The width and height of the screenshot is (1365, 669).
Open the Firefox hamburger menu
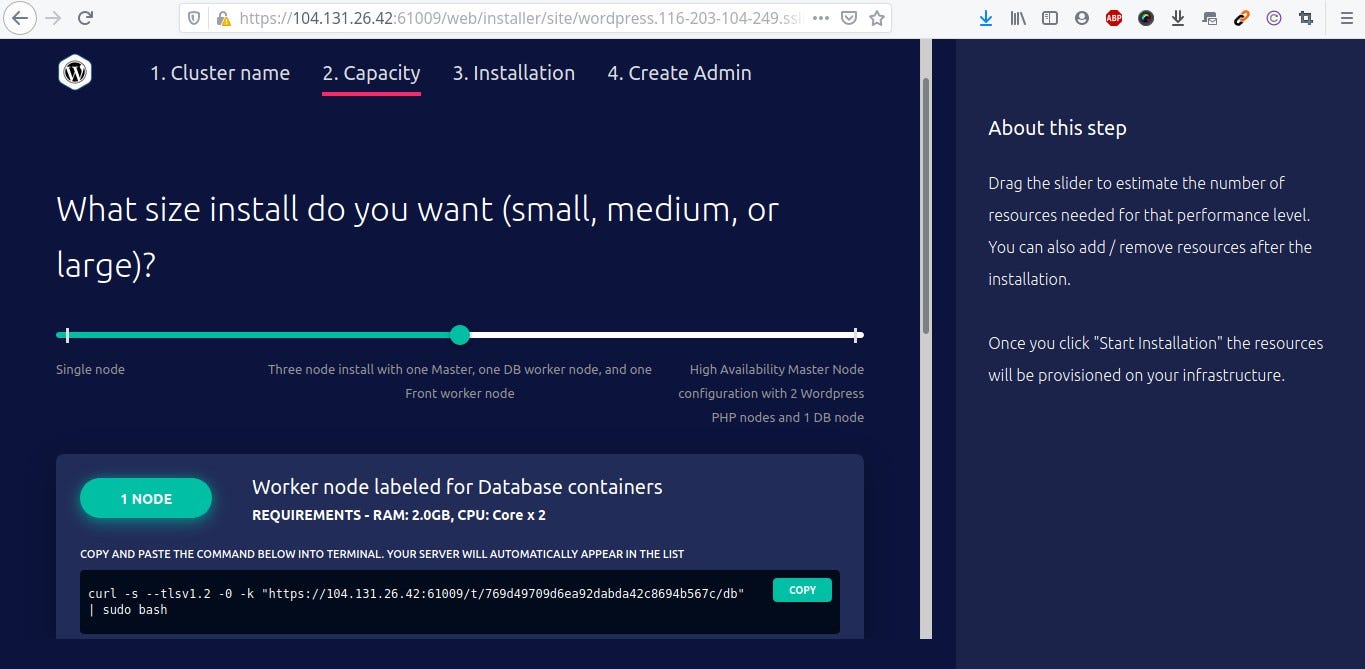pos(1345,18)
